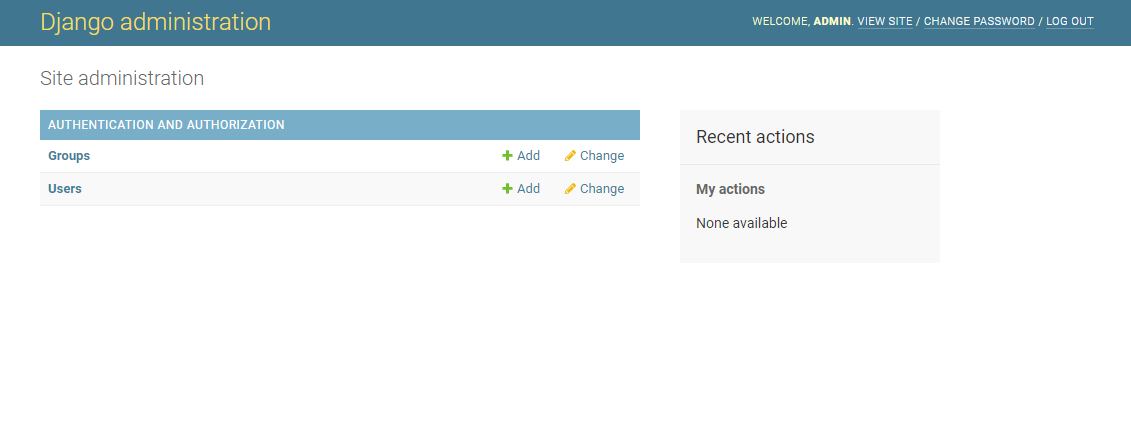Select the ADMIN username in welcome text
This screenshot has height=445, width=1131.
click(x=832, y=22)
